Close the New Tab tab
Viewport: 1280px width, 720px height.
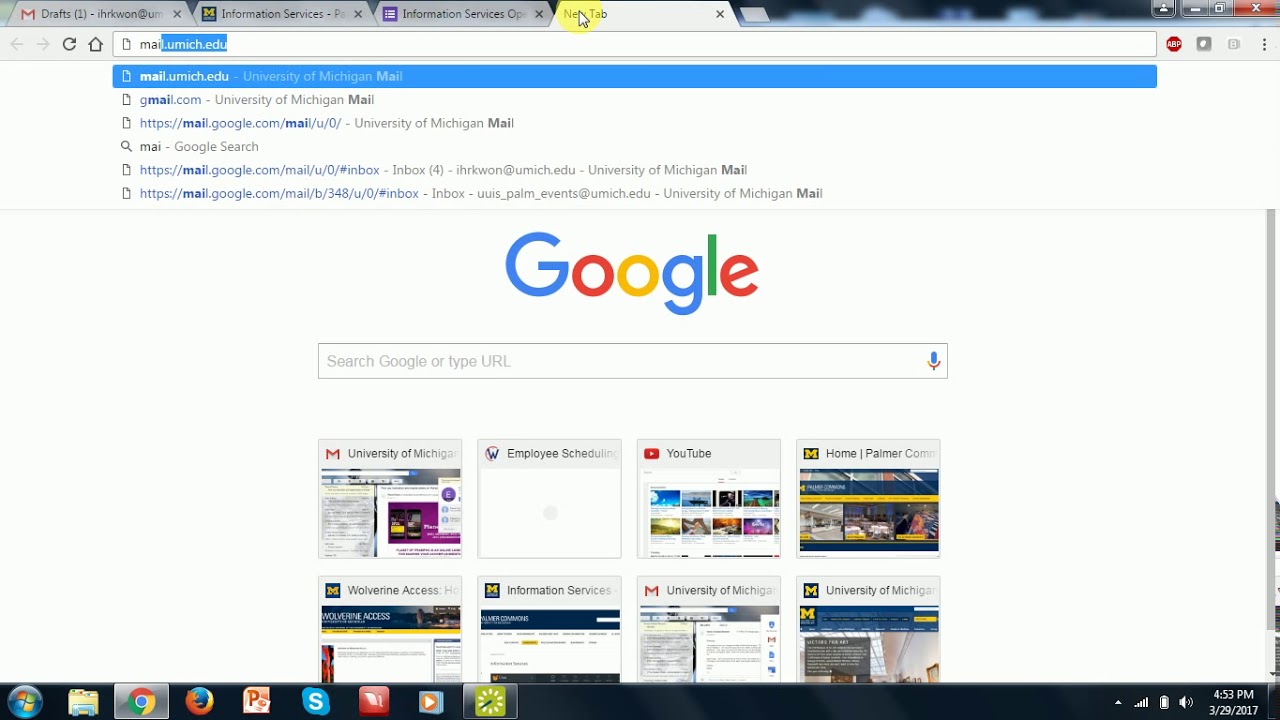(x=720, y=14)
